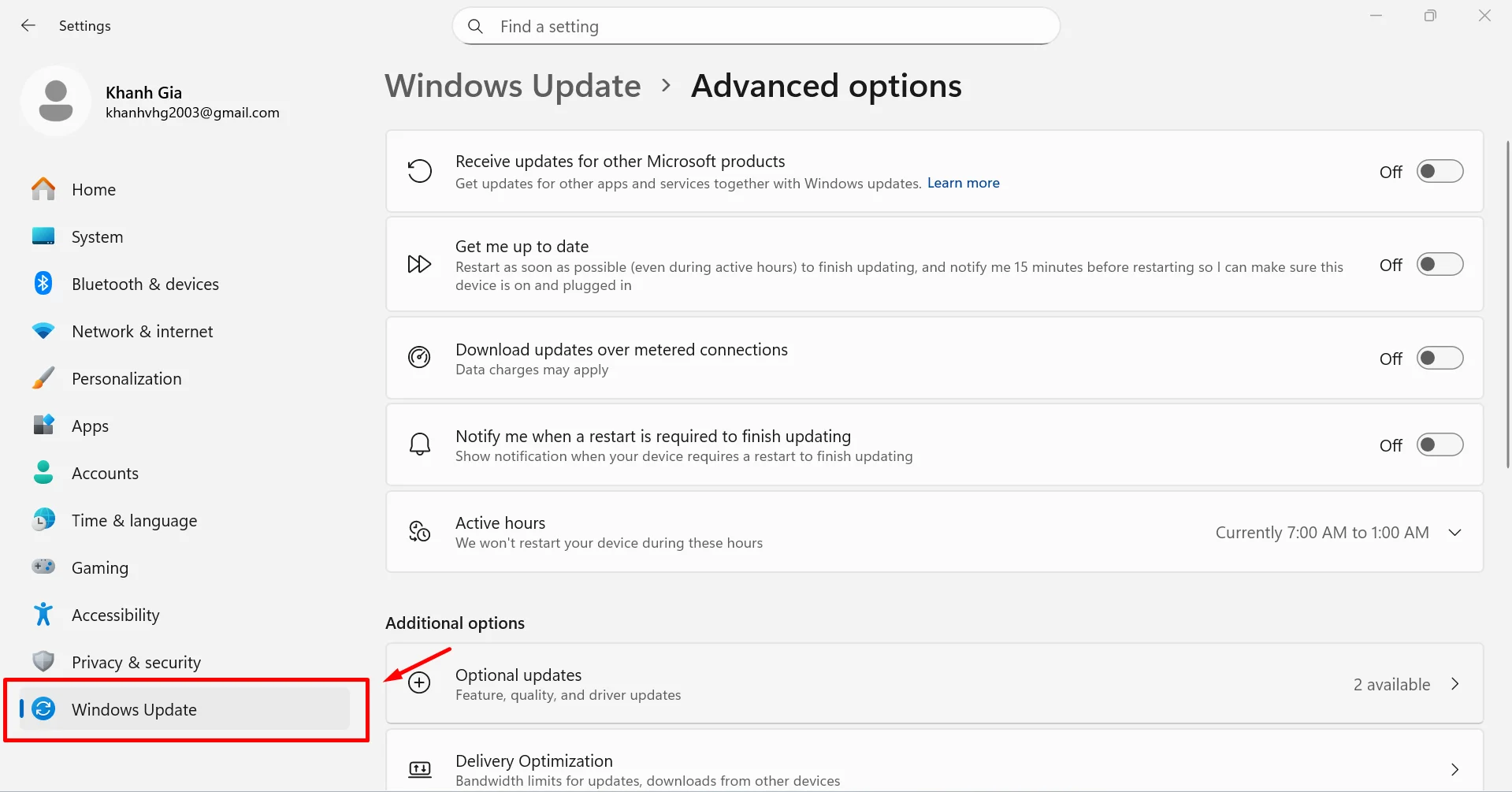Open the Home settings page
This screenshot has width=1512, height=792.
point(184,189)
